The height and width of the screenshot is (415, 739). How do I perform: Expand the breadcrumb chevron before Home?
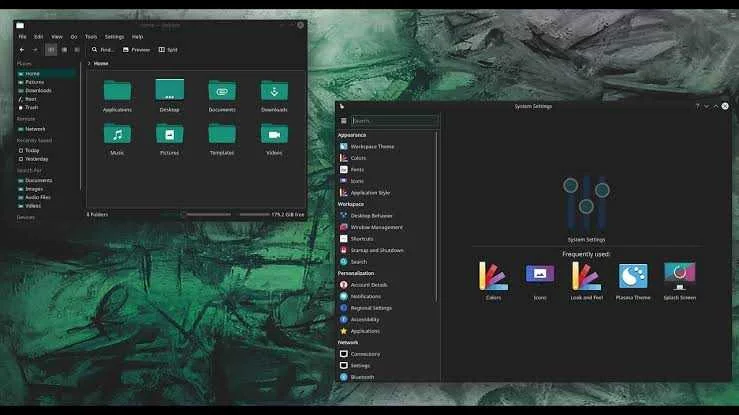(89, 63)
